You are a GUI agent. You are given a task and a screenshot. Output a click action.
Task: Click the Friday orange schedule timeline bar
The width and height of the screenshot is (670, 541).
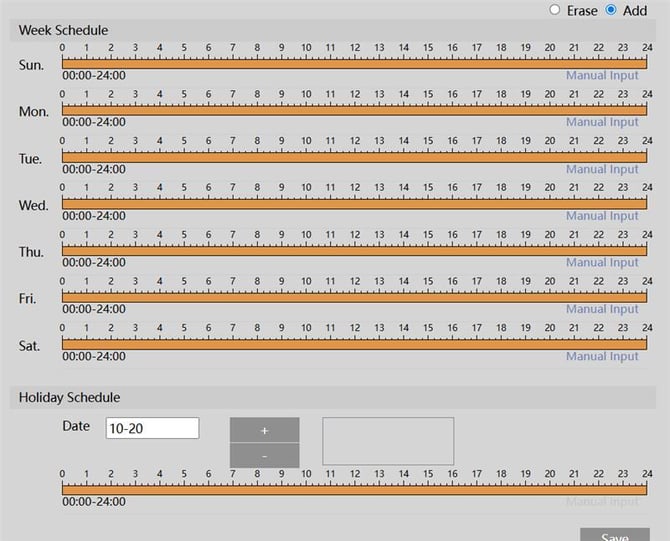pos(355,297)
